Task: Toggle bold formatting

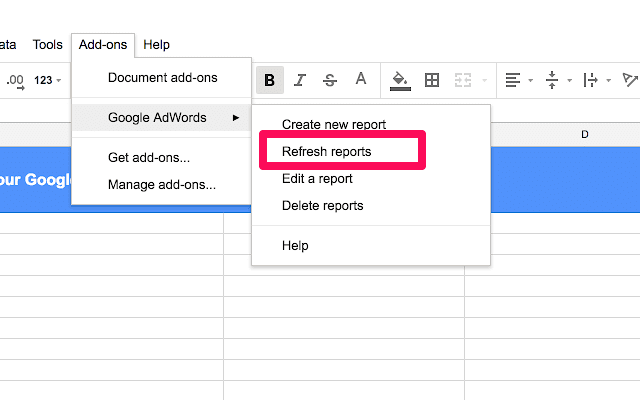Action: [270, 80]
